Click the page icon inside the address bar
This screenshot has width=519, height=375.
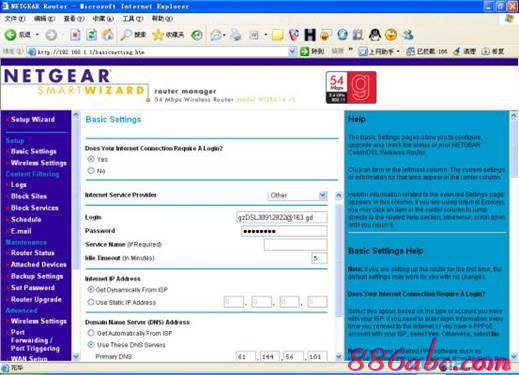[x=32, y=52]
